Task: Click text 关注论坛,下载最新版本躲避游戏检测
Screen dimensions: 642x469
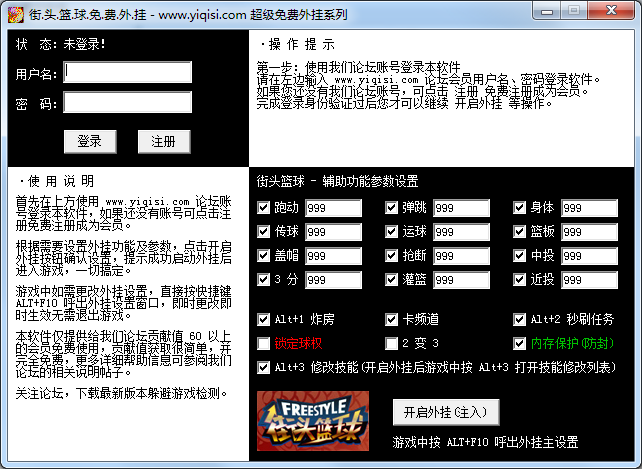Action: coord(122,394)
